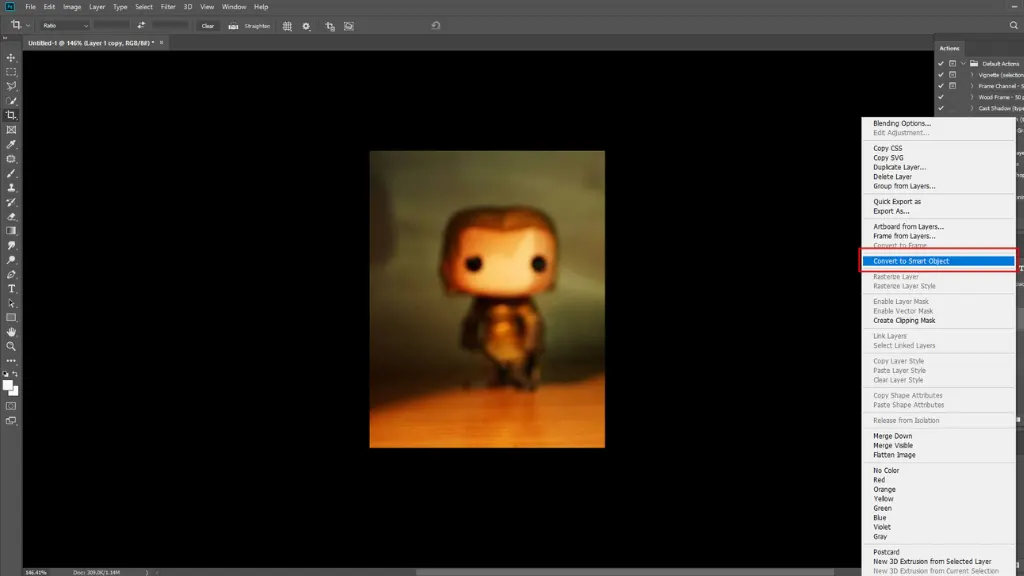
Task: Select the Horizontal Type tool
Action: tap(11, 289)
